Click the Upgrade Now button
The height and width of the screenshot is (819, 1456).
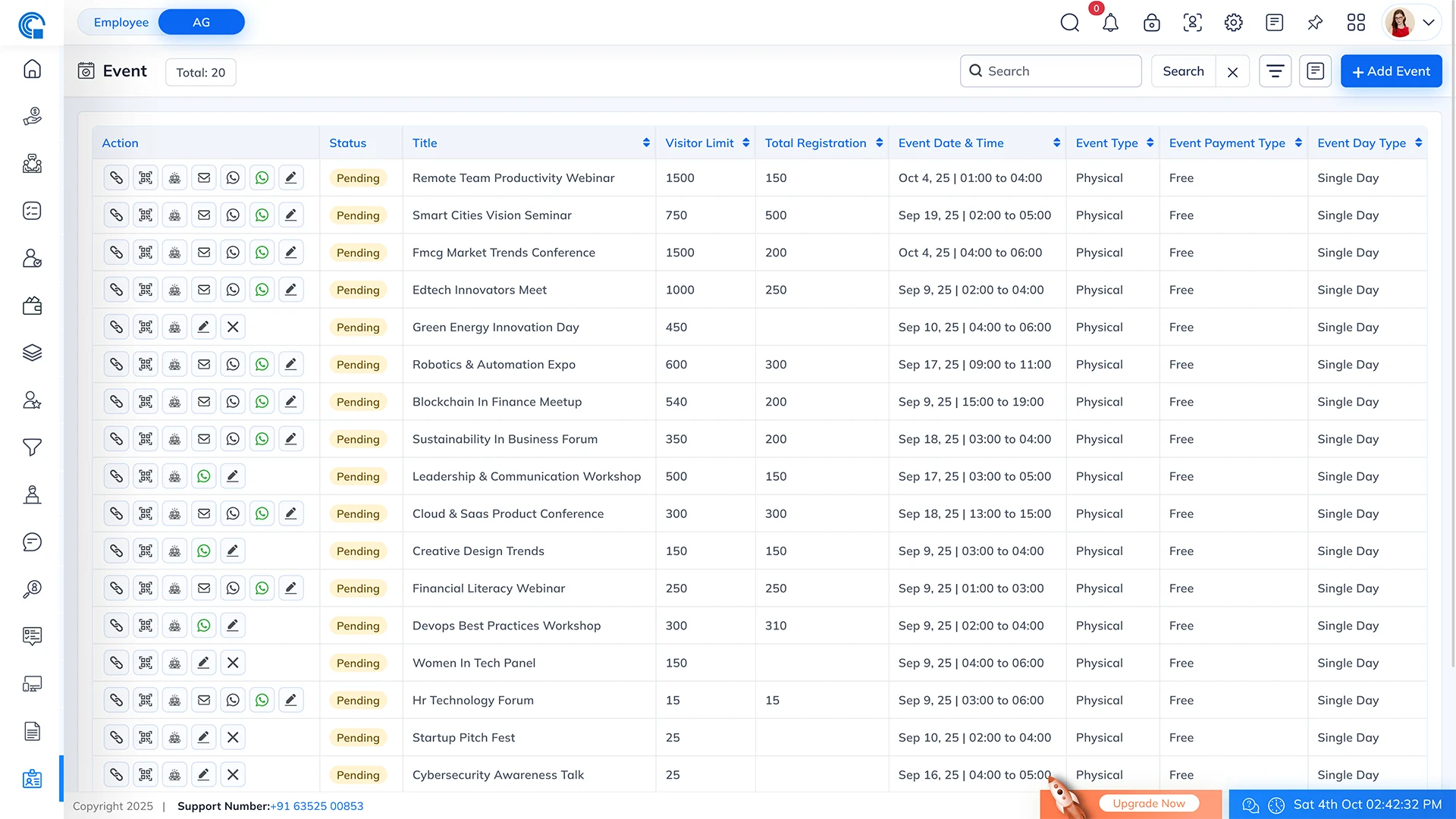(x=1148, y=804)
